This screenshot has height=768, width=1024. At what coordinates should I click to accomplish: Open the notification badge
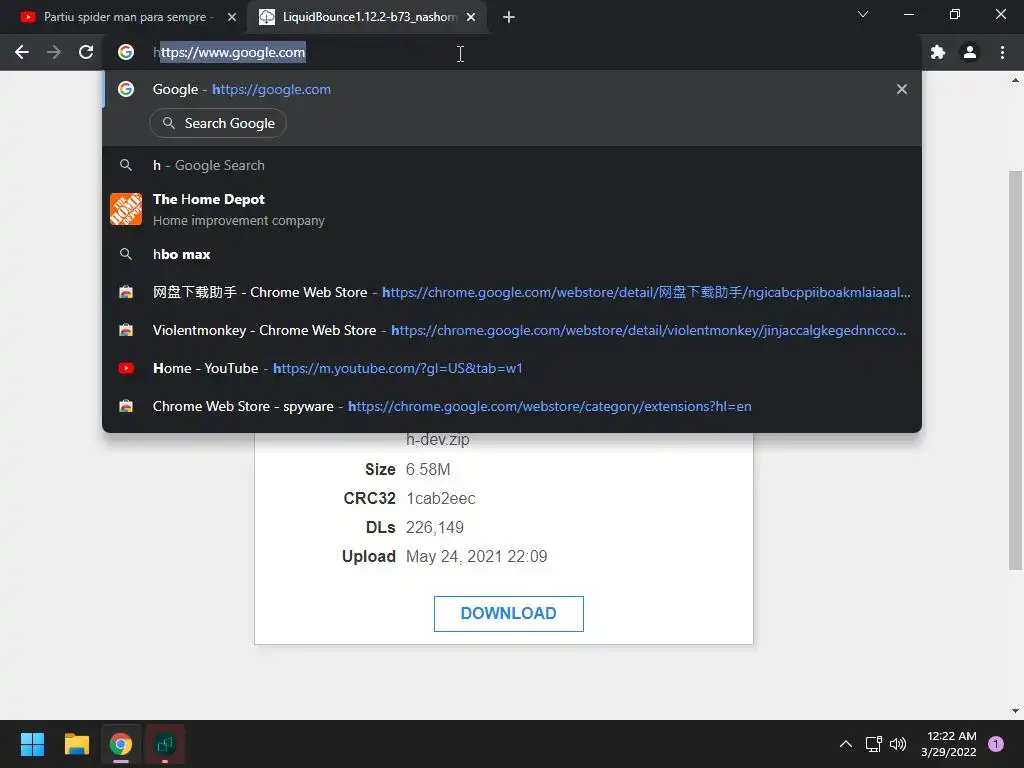click(x=996, y=744)
